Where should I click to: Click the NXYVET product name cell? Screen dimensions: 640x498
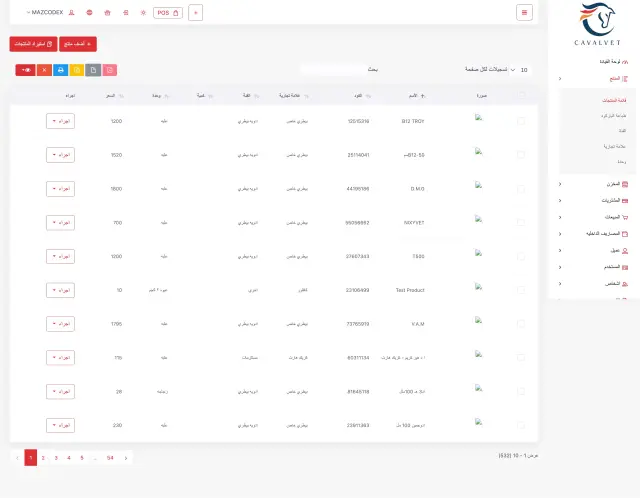(x=414, y=223)
